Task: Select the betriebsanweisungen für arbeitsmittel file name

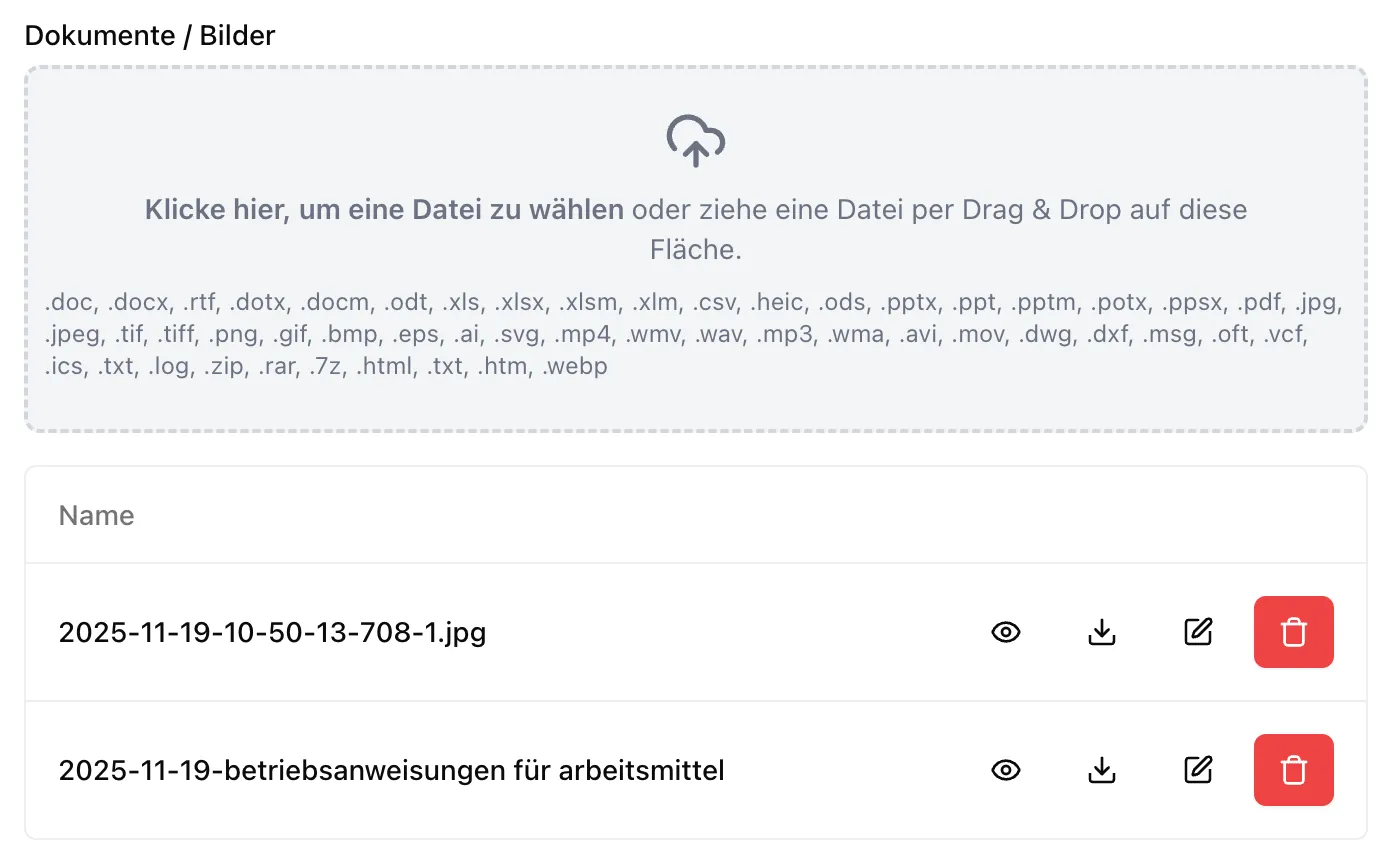Action: (x=390, y=770)
